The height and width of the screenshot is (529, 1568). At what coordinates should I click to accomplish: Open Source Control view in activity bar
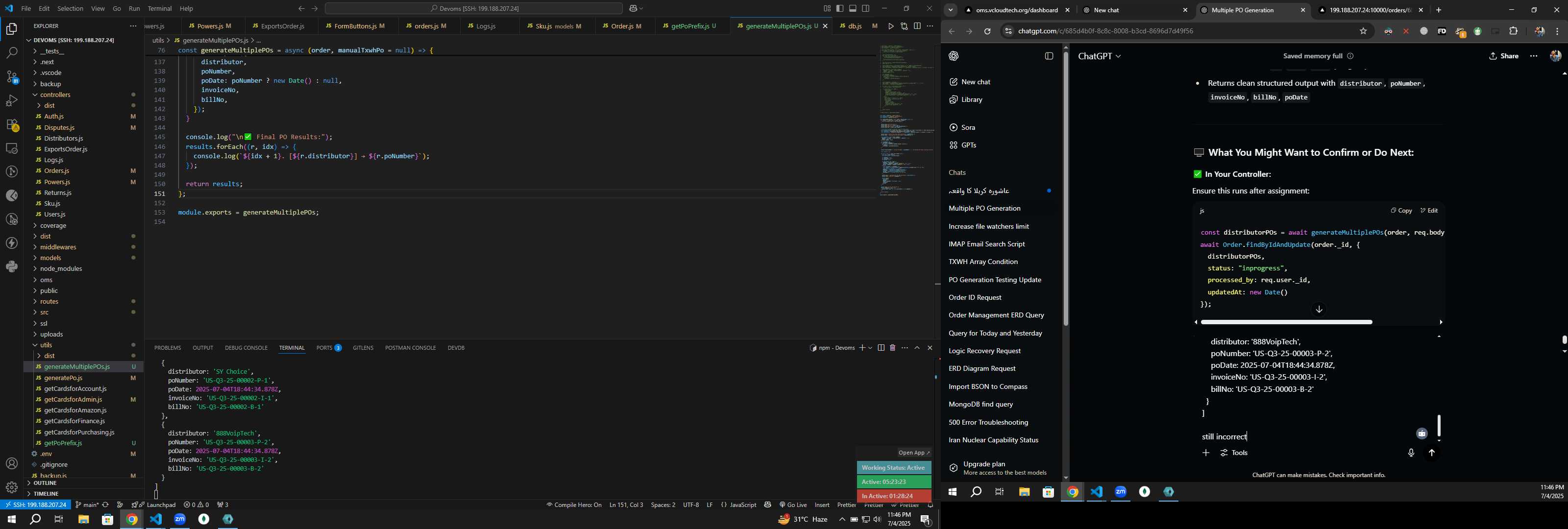[12, 77]
